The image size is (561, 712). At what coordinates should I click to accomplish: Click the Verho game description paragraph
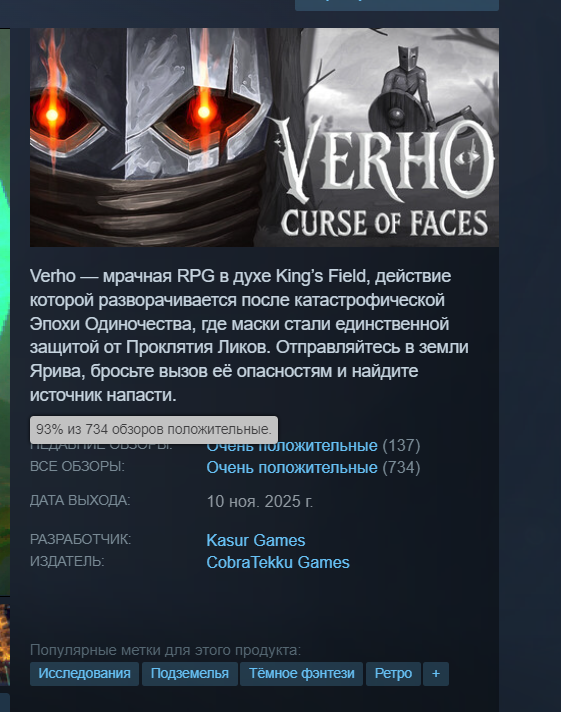[249, 335]
